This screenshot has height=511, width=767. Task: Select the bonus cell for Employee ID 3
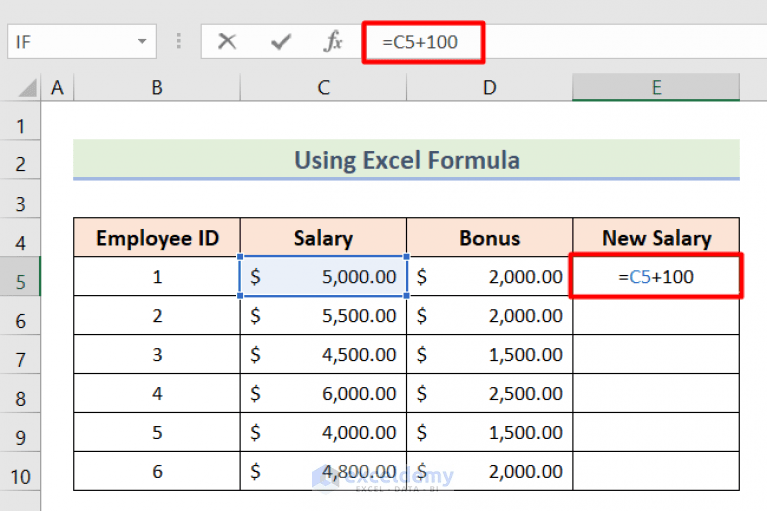490,355
